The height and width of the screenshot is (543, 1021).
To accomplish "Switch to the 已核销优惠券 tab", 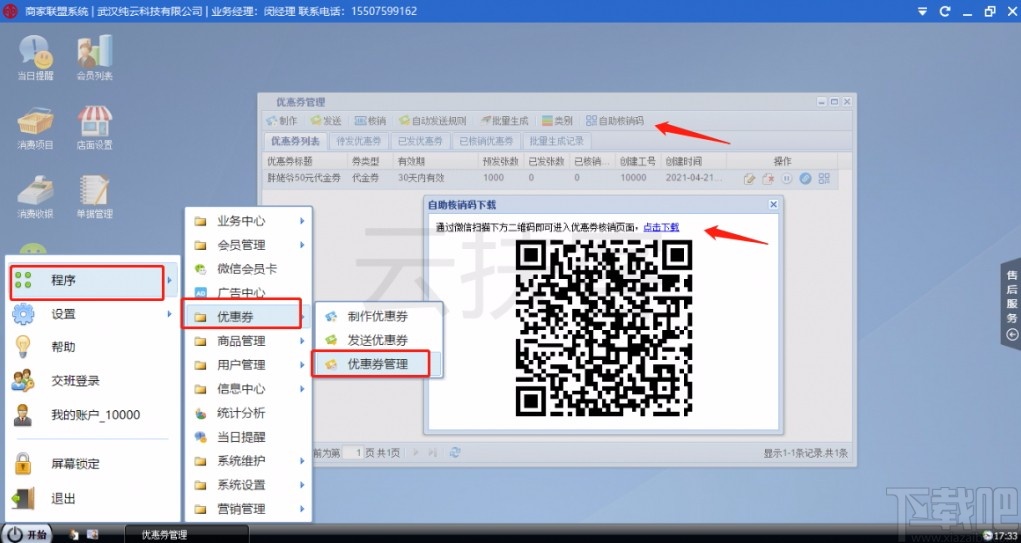I will point(486,141).
